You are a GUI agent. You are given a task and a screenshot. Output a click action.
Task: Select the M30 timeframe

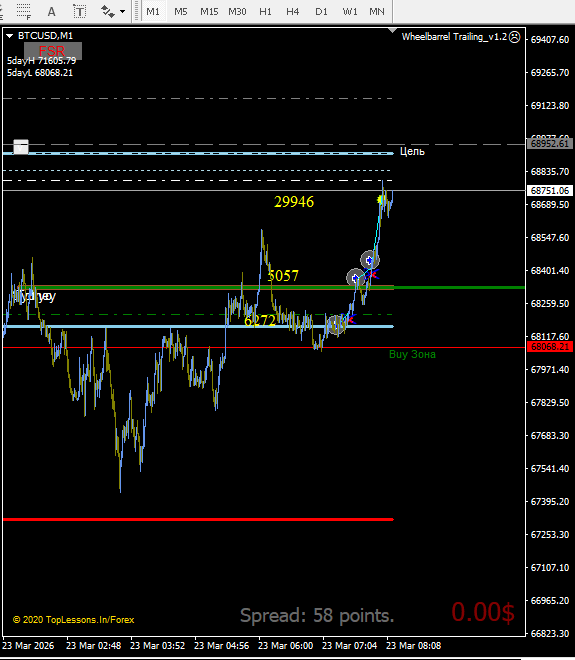(237, 11)
